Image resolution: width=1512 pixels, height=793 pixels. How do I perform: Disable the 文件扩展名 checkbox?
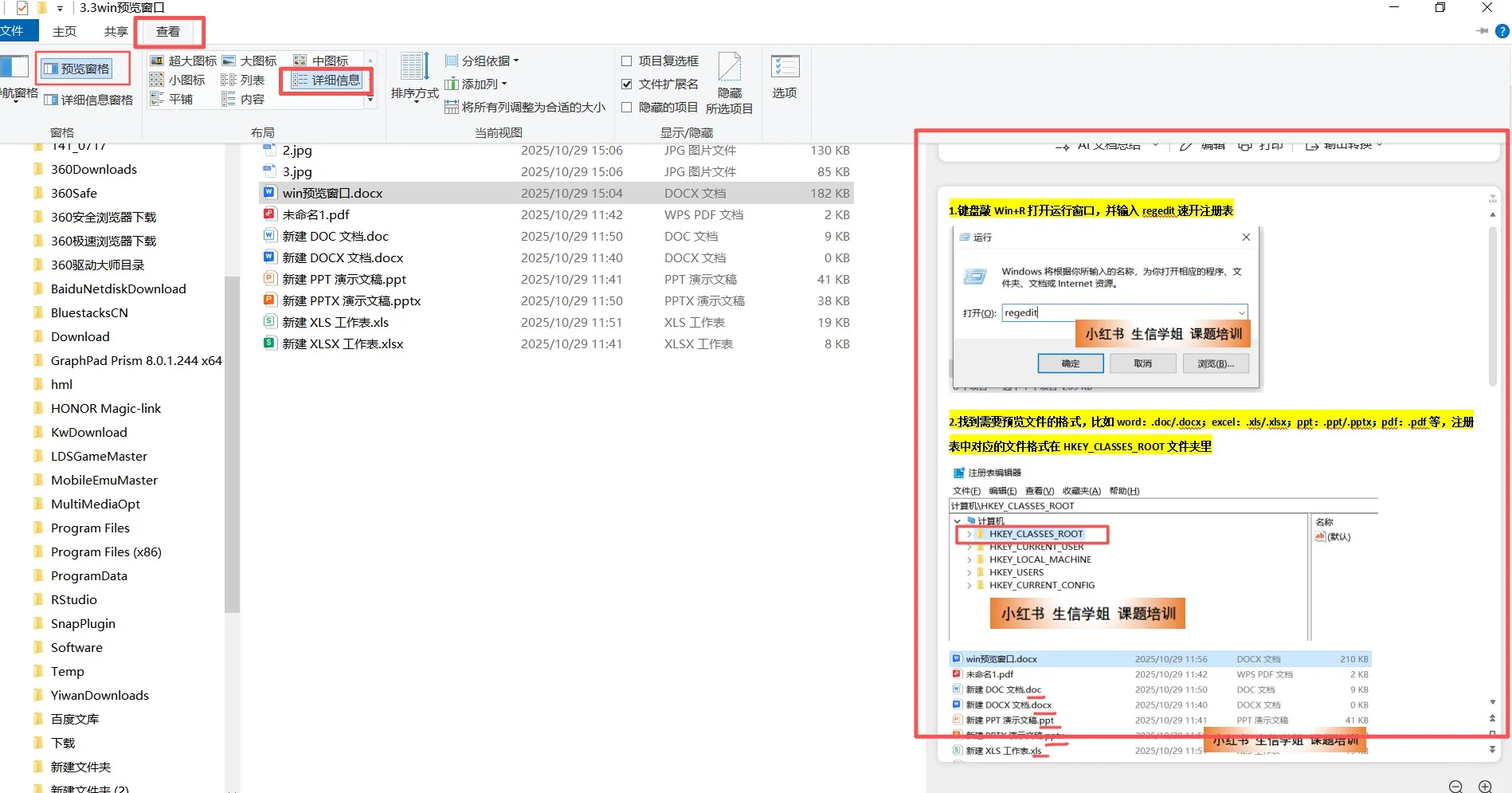point(627,84)
